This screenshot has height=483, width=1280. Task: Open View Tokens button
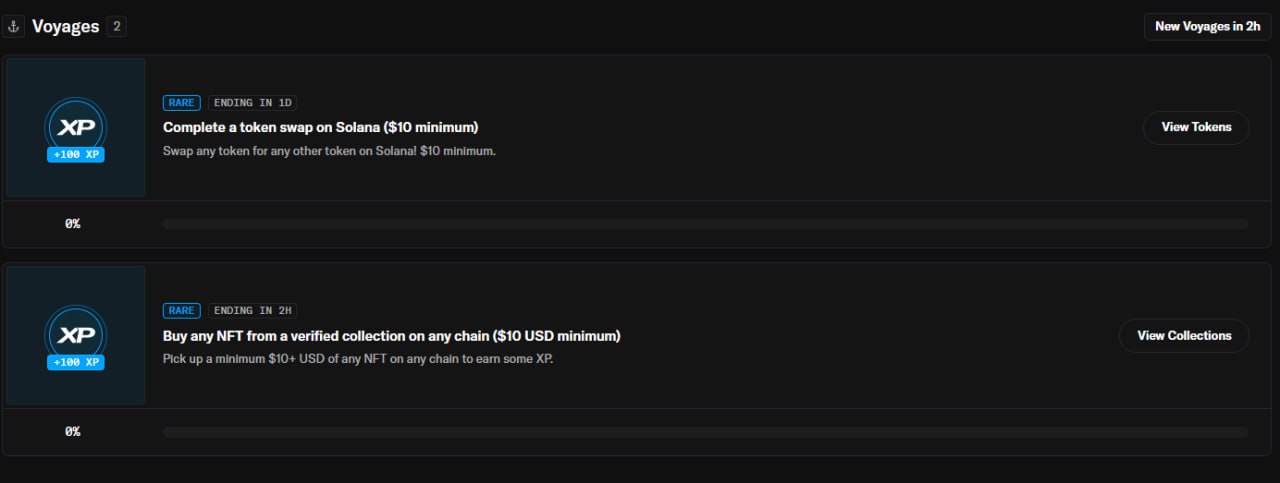coord(1196,127)
